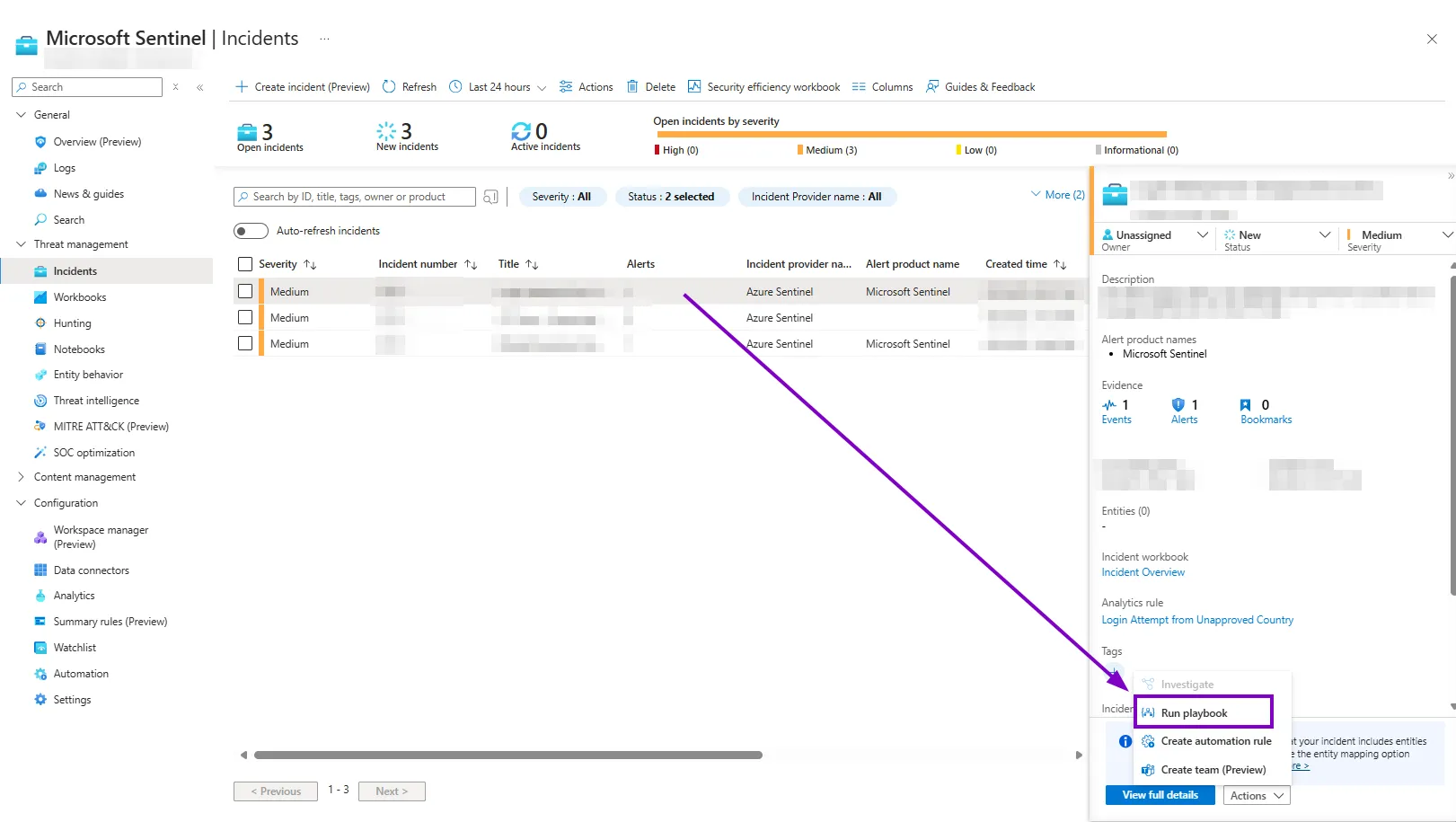Click the Delete trash icon
The image size is (1456, 822).
632,87
